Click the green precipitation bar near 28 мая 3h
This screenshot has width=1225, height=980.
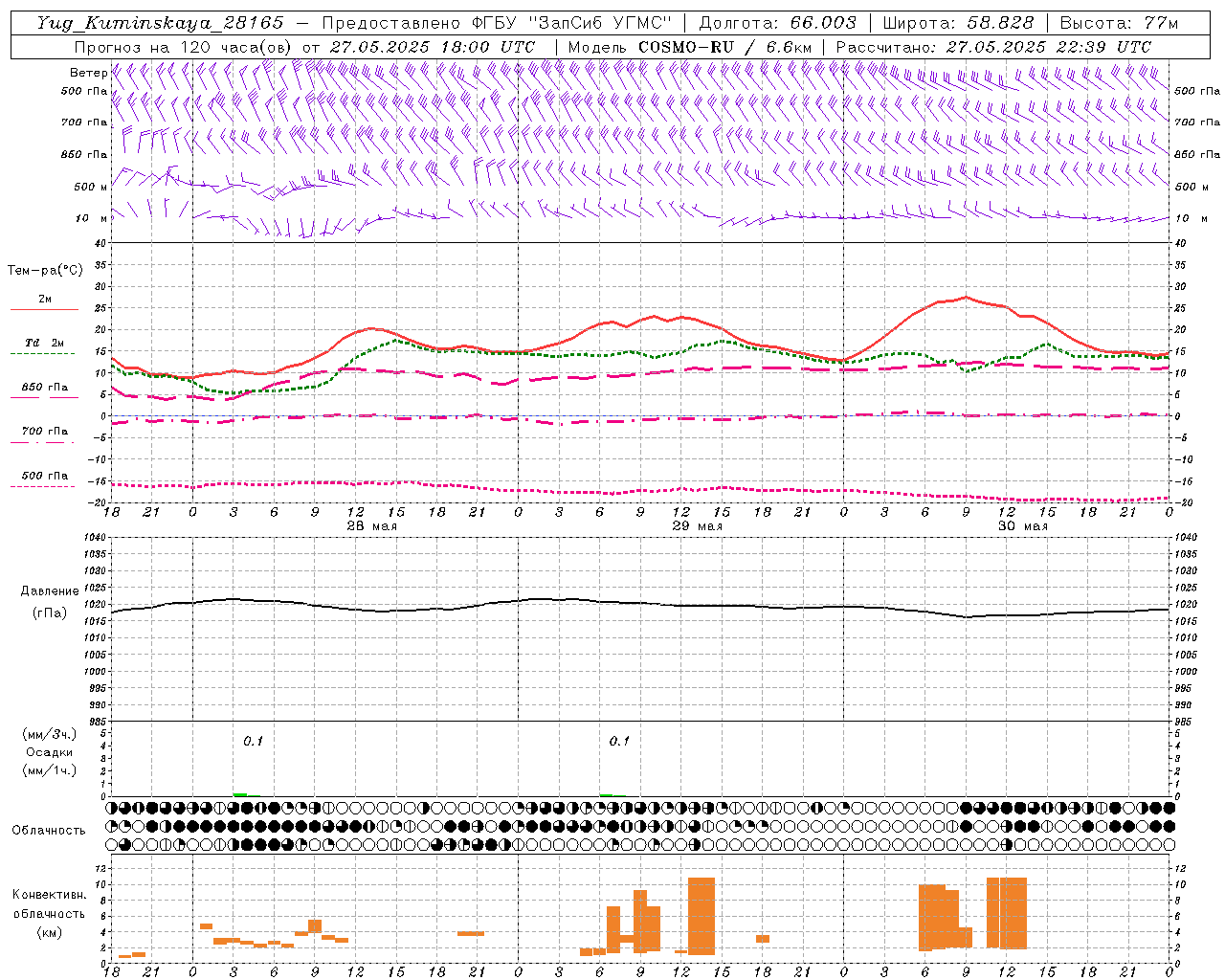point(240,794)
